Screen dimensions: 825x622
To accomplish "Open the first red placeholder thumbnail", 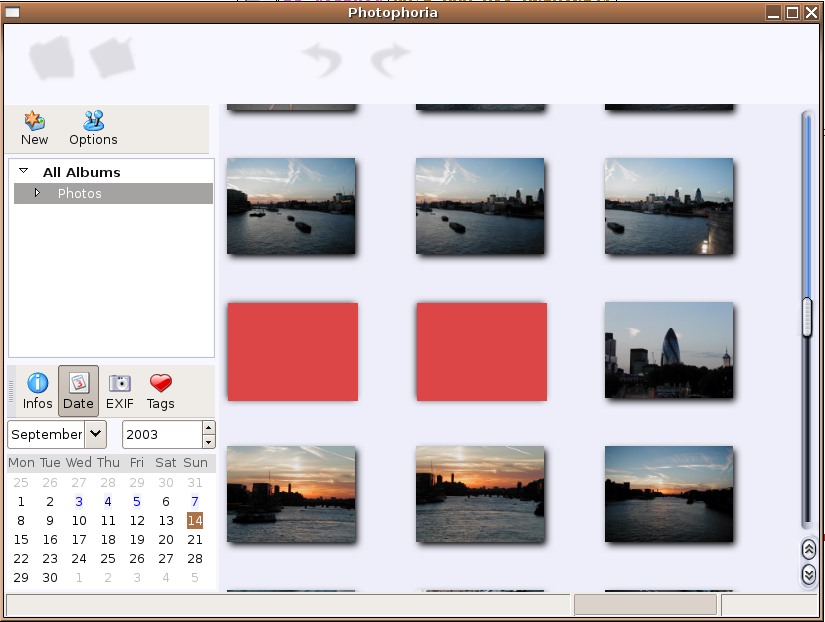I will [293, 352].
